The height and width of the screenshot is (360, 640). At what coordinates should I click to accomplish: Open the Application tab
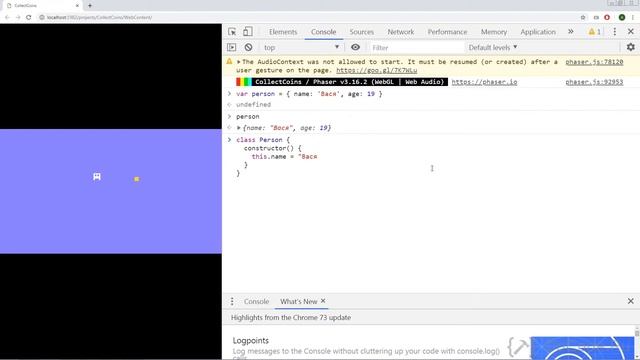pyautogui.click(x=538, y=32)
